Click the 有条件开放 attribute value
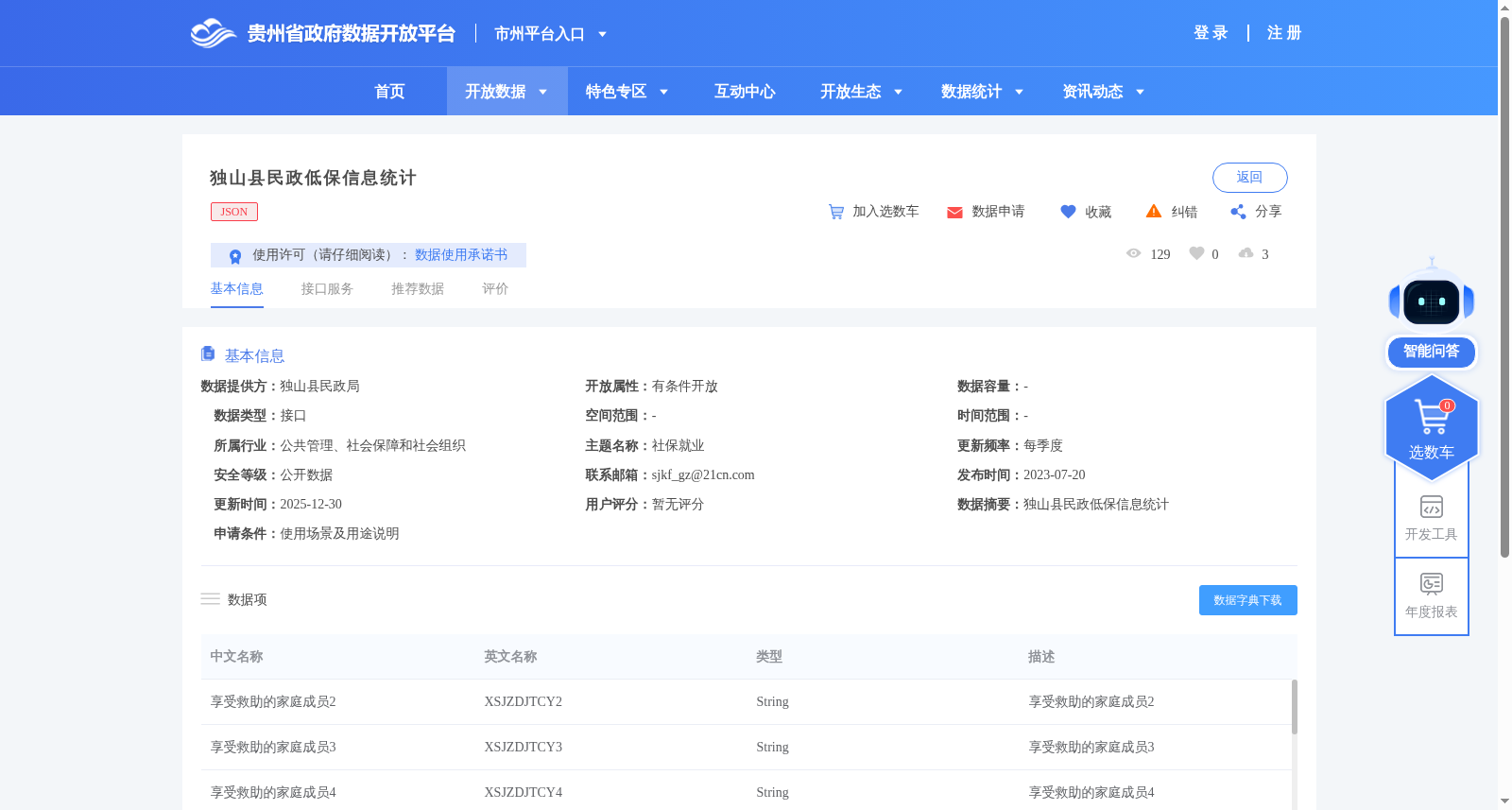The image size is (1512, 810). coord(685,386)
